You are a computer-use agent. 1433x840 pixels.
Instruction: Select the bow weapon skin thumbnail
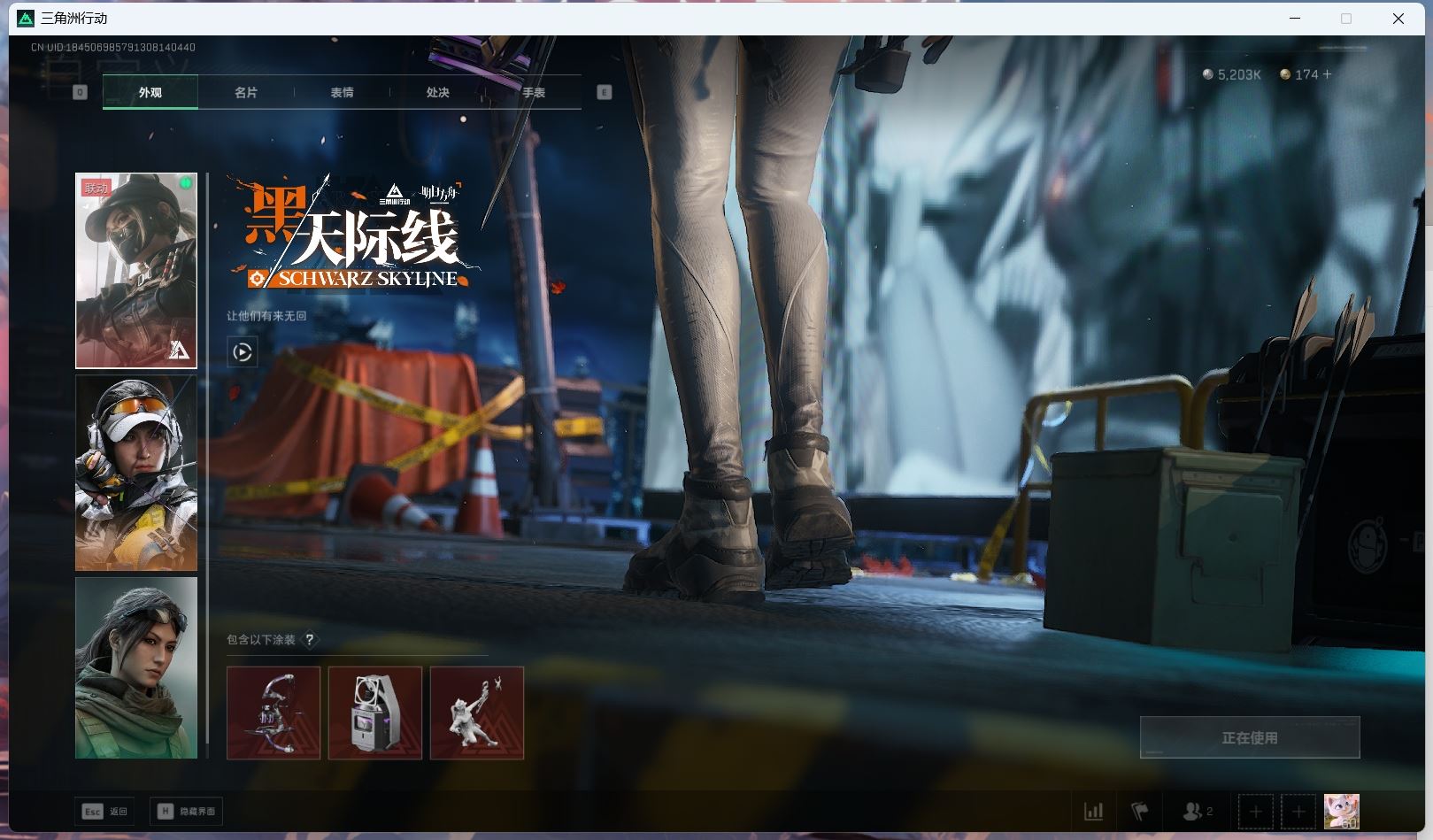[x=274, y=713]
